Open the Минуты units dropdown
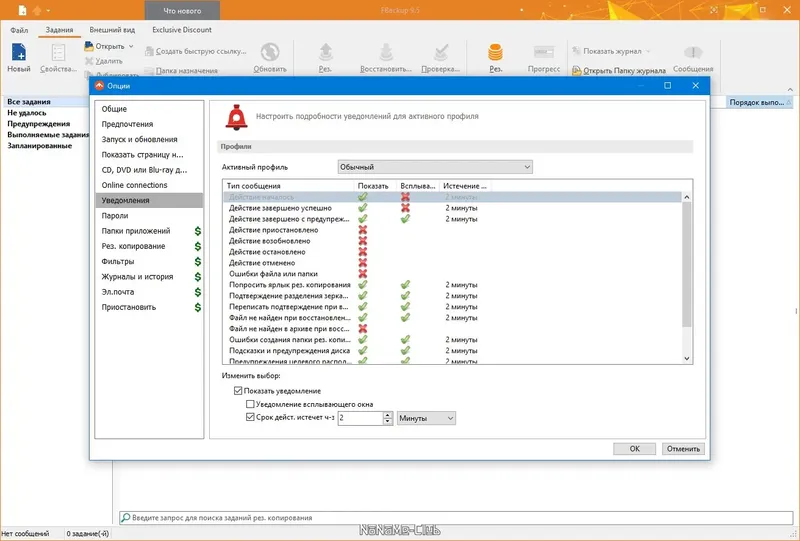This screenshot has height=541, width=800. point(426,418)
